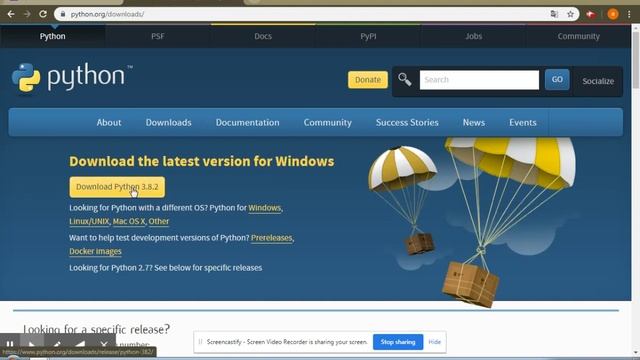This screenshot has width=640, height=360.
Task: Click the magnifying glass search icon
Action: tap(404, 79)
